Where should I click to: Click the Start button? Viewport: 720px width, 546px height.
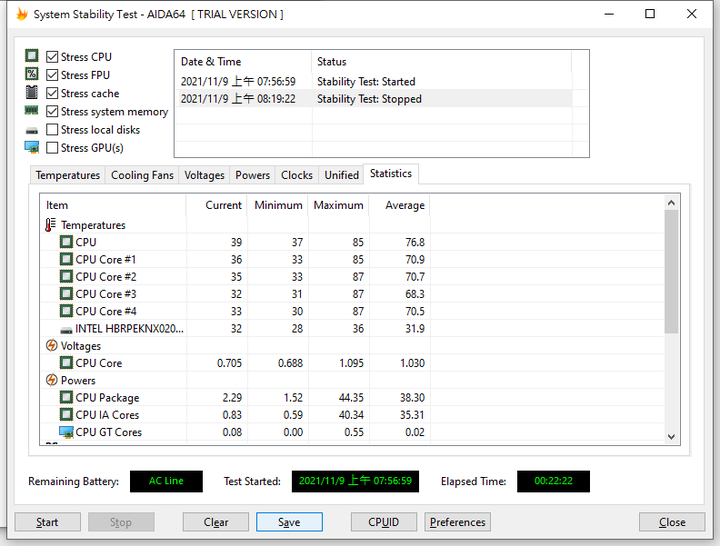47,522
